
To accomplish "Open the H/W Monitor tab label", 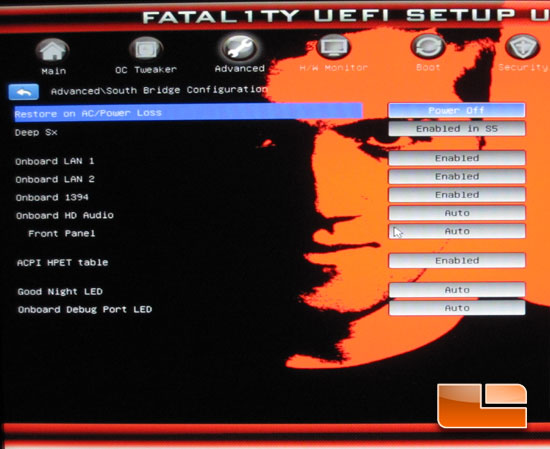I will pos(334,67).
